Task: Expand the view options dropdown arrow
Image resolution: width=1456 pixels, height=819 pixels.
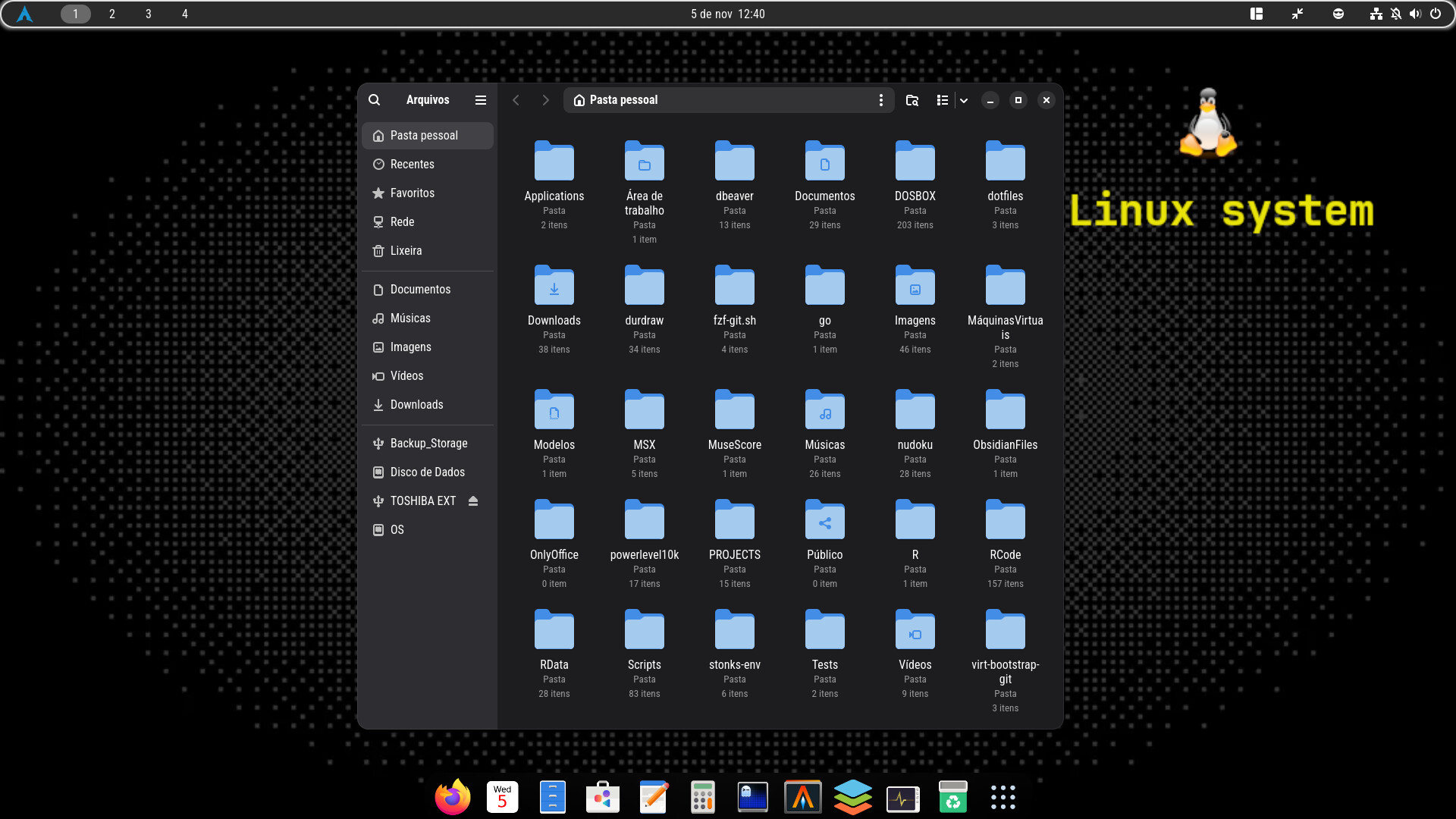Action: click(x=964, y=100)
